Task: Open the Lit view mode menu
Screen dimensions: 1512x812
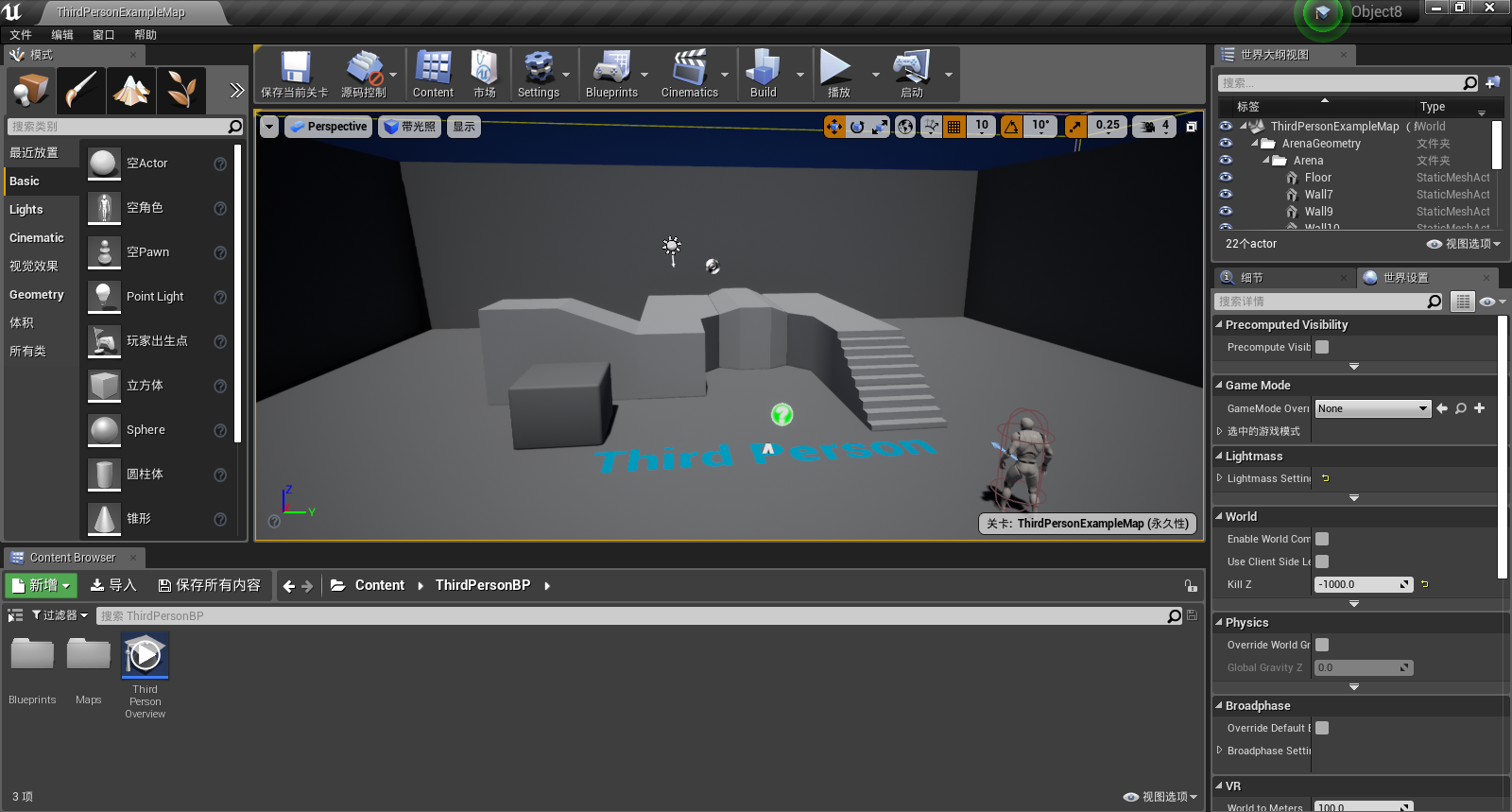Action: [x=410, y=127]
